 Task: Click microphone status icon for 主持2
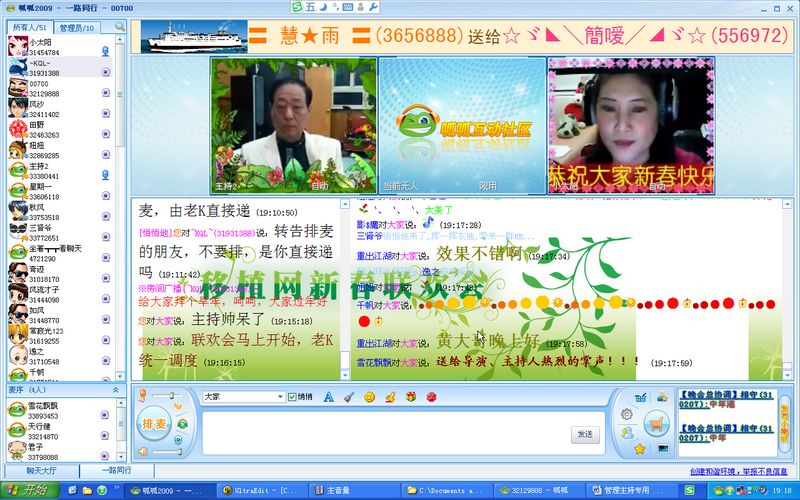click(106, 175)
